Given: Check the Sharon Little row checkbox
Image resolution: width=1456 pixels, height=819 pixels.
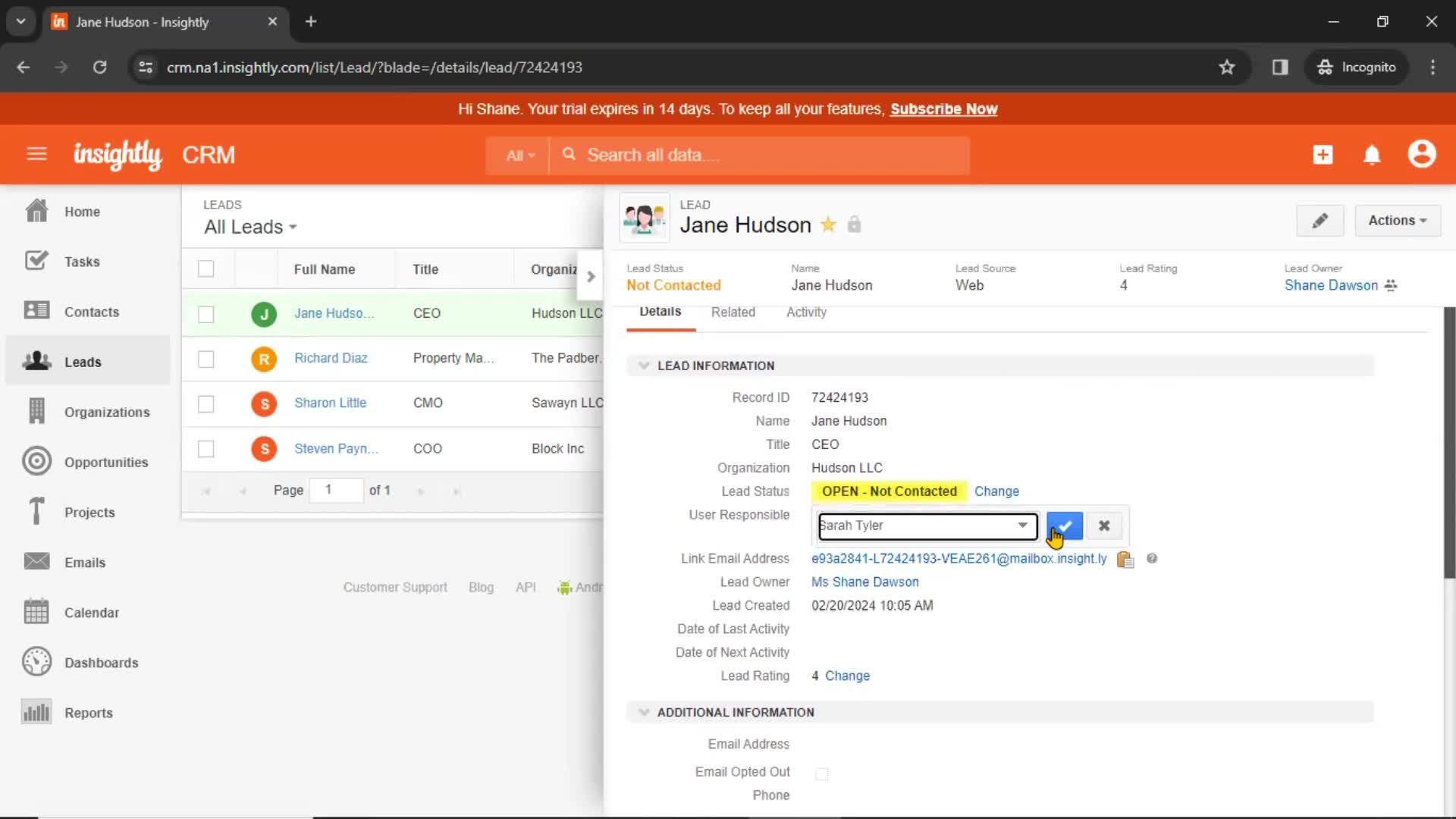Looking at the screenshot, I should 206,403.
